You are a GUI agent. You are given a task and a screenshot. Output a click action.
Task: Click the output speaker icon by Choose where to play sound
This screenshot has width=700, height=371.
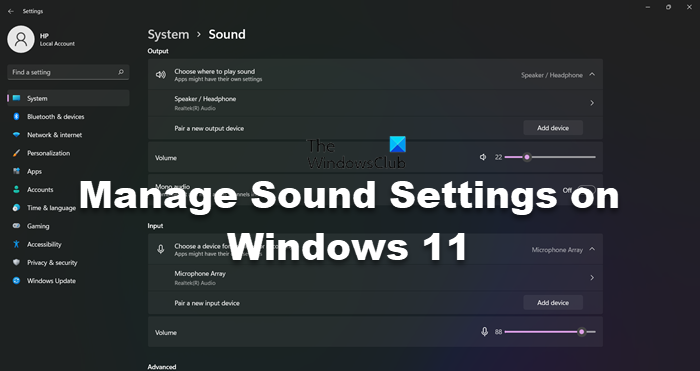coord(161,75)
